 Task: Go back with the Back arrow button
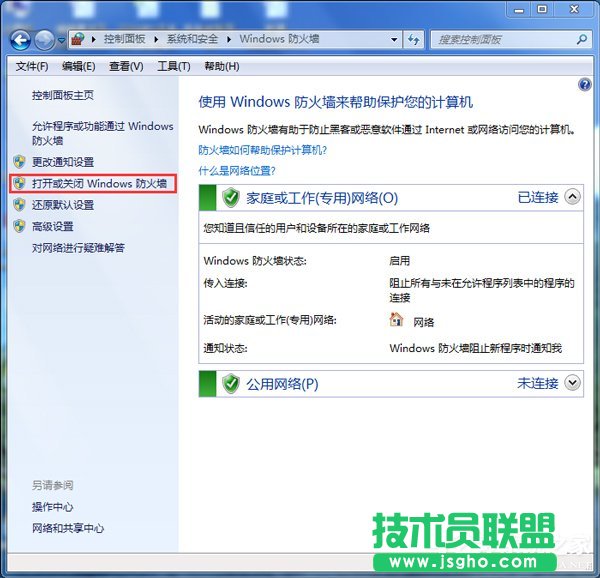(x=20, y=39)
